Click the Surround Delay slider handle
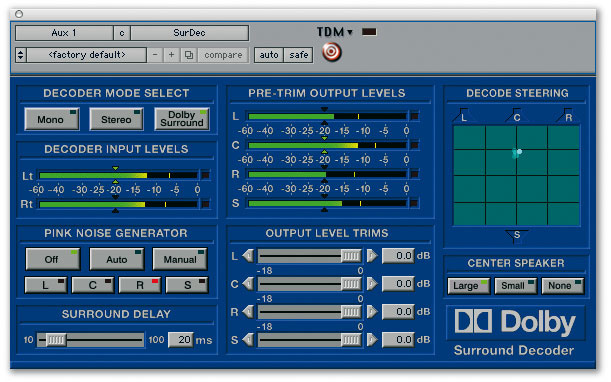The height and width of the screenshot is (382, 611). [x=56, y=340]
